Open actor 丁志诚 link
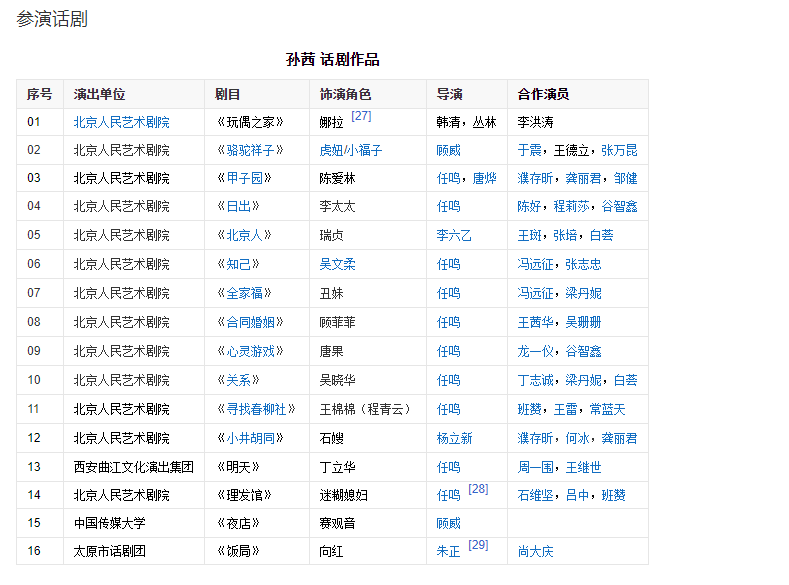Screen dimensions: 789x585 (x=535, y=380)
